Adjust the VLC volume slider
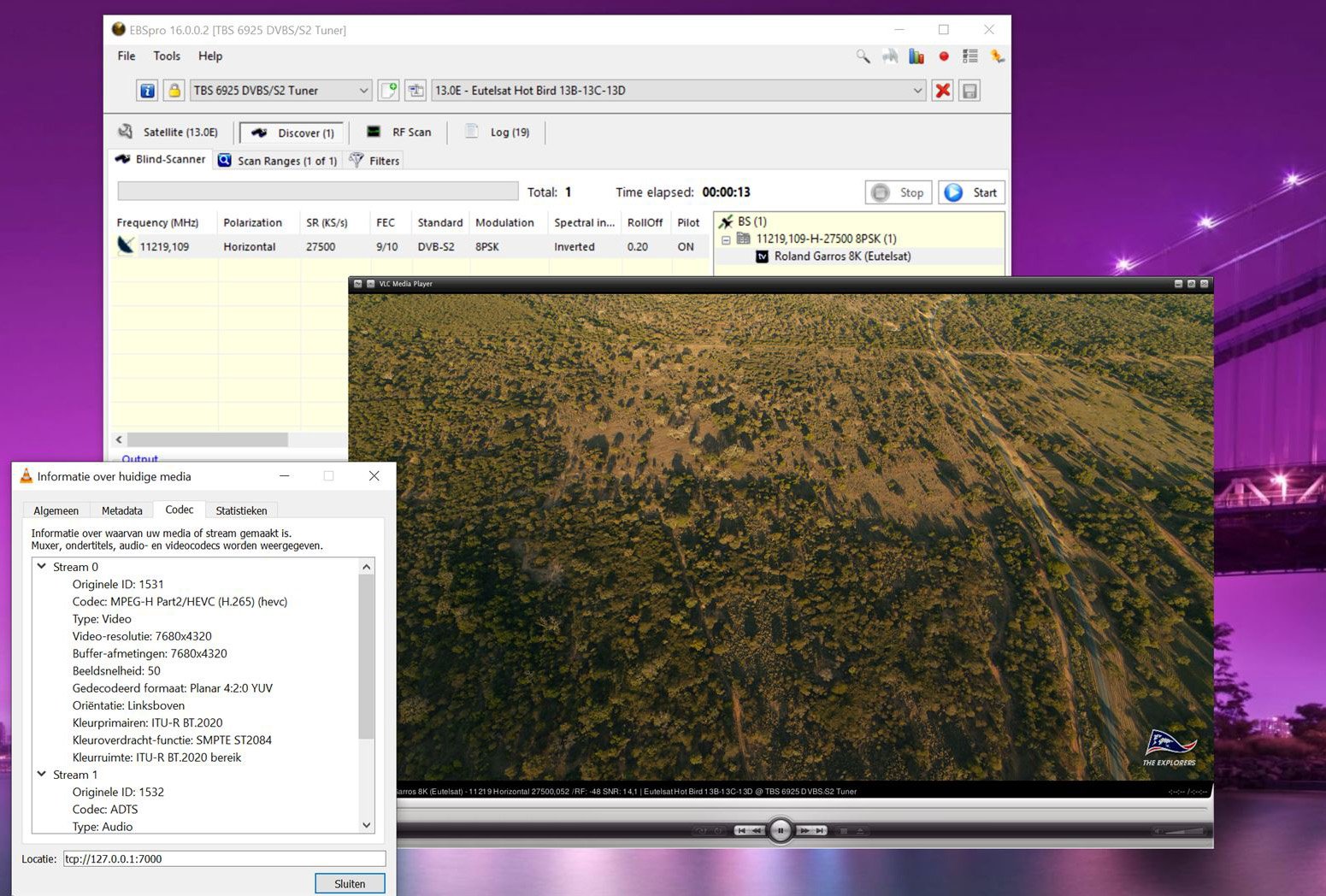 [x=1186, y=831]
